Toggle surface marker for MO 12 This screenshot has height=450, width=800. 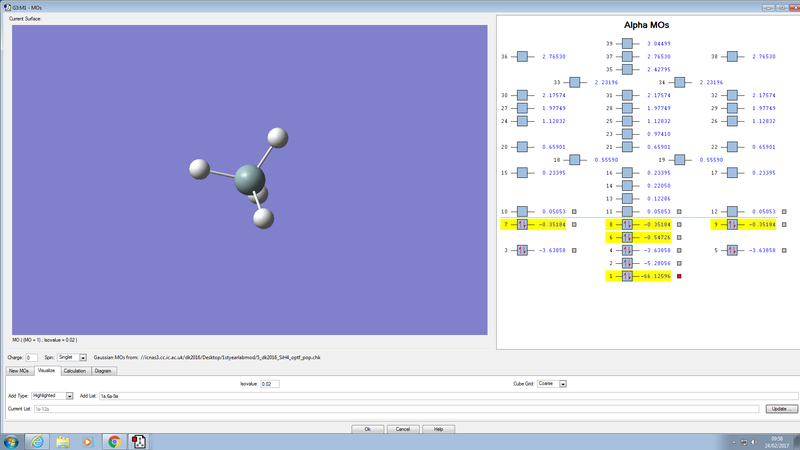pos(784,211)
